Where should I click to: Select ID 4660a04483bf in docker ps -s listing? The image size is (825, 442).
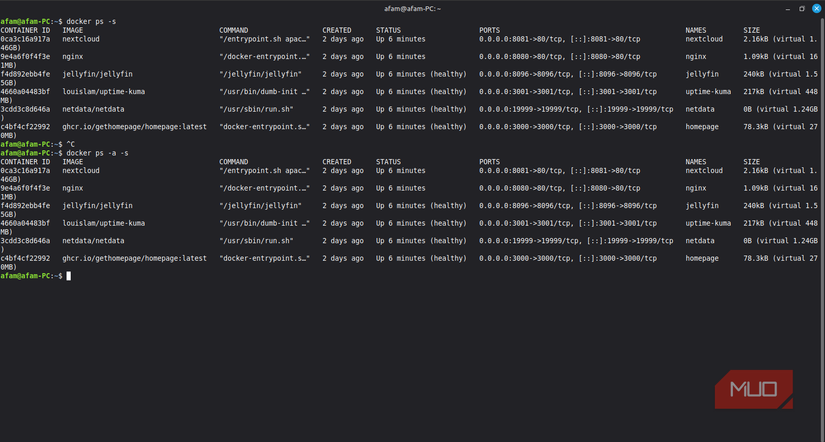[25, 92]
